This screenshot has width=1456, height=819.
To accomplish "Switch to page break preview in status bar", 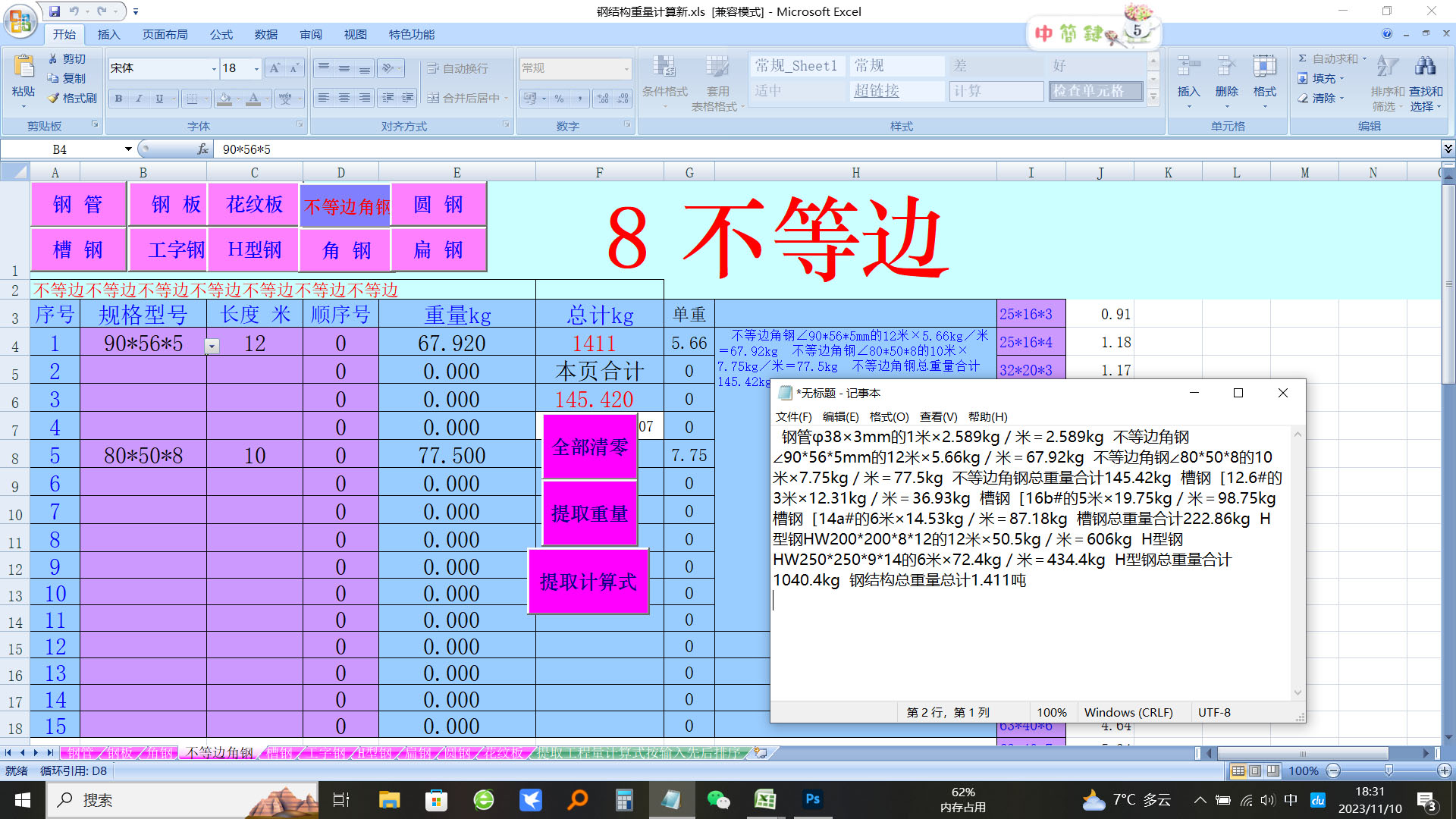I will [x=1272, y=770].
